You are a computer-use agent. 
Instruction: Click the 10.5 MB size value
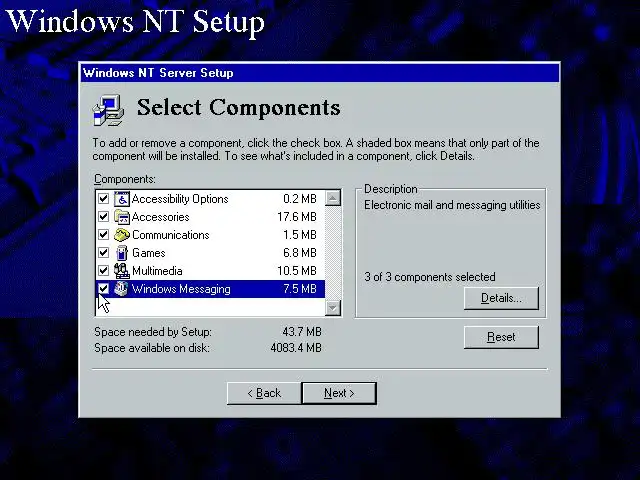click(297, 271)
